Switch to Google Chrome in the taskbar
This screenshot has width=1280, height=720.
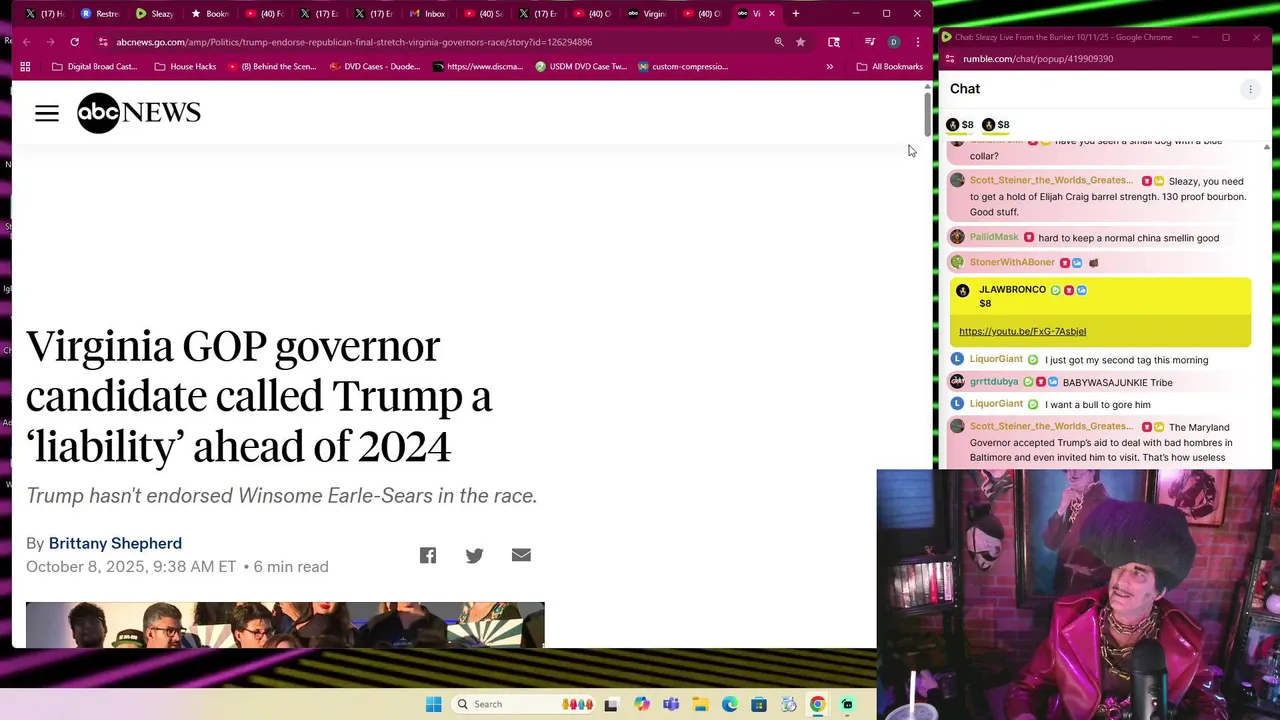[817, 704]
